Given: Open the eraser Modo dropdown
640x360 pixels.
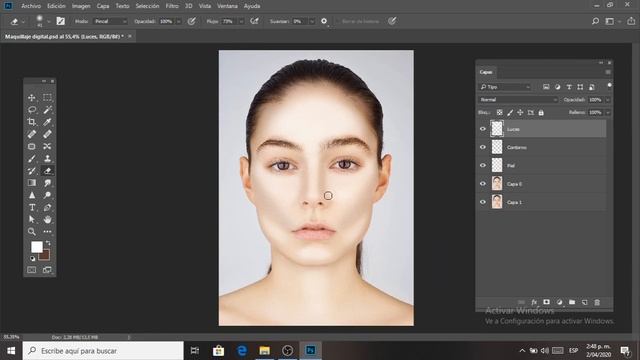Looking at the screenshot, I should [x=111, y=21].
